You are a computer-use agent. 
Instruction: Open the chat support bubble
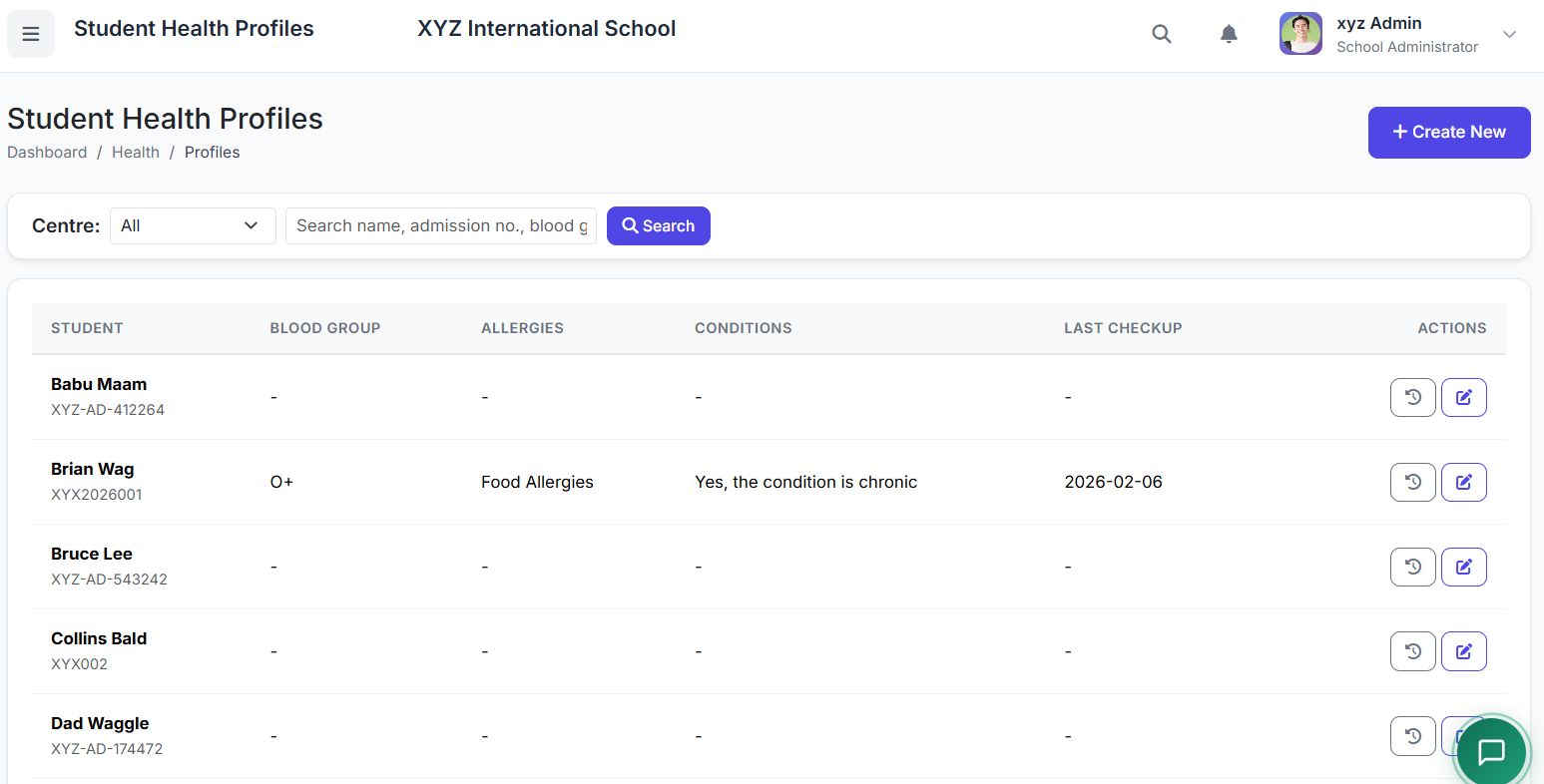click(1491, 751)
